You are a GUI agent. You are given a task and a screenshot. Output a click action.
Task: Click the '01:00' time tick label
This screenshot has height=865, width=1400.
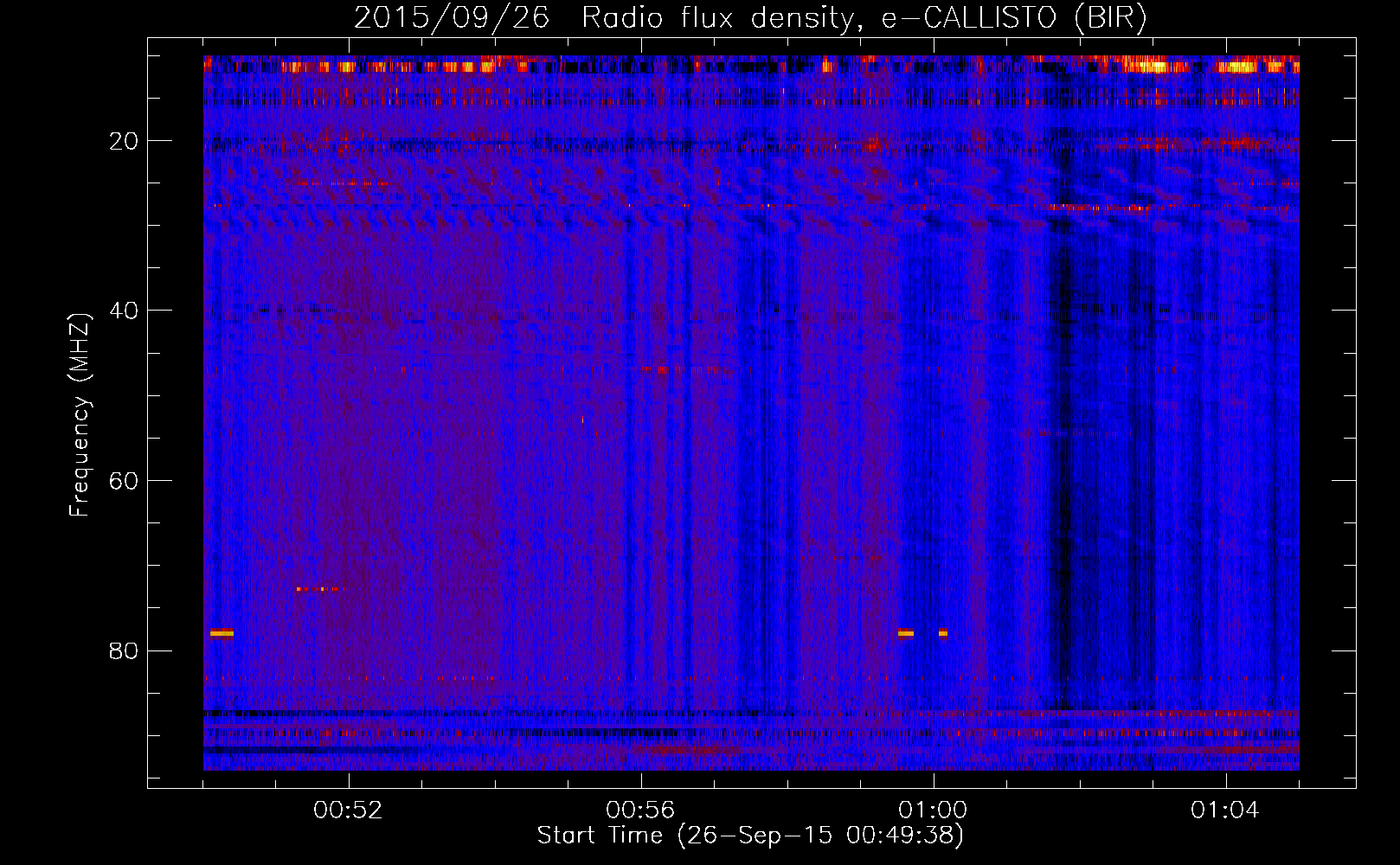click(x=933, y=811)
